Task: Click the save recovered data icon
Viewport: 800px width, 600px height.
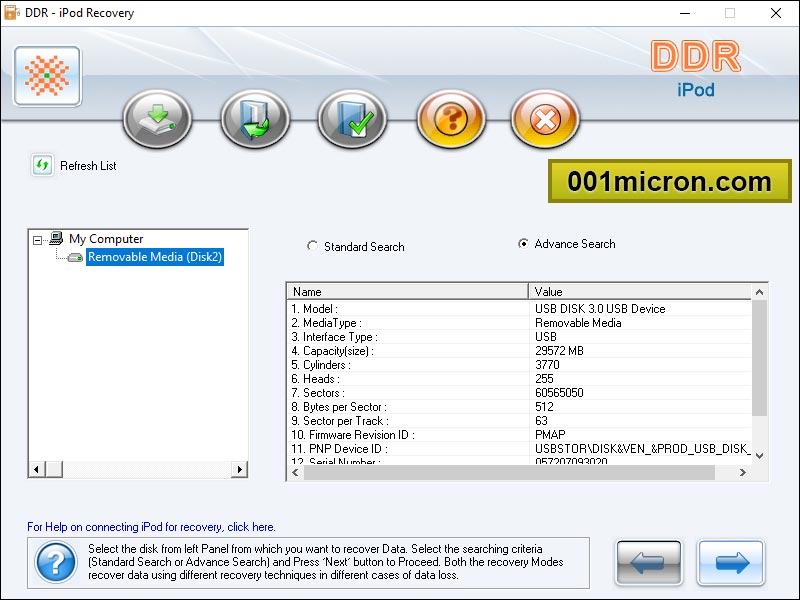Action: tap(254, 117)
